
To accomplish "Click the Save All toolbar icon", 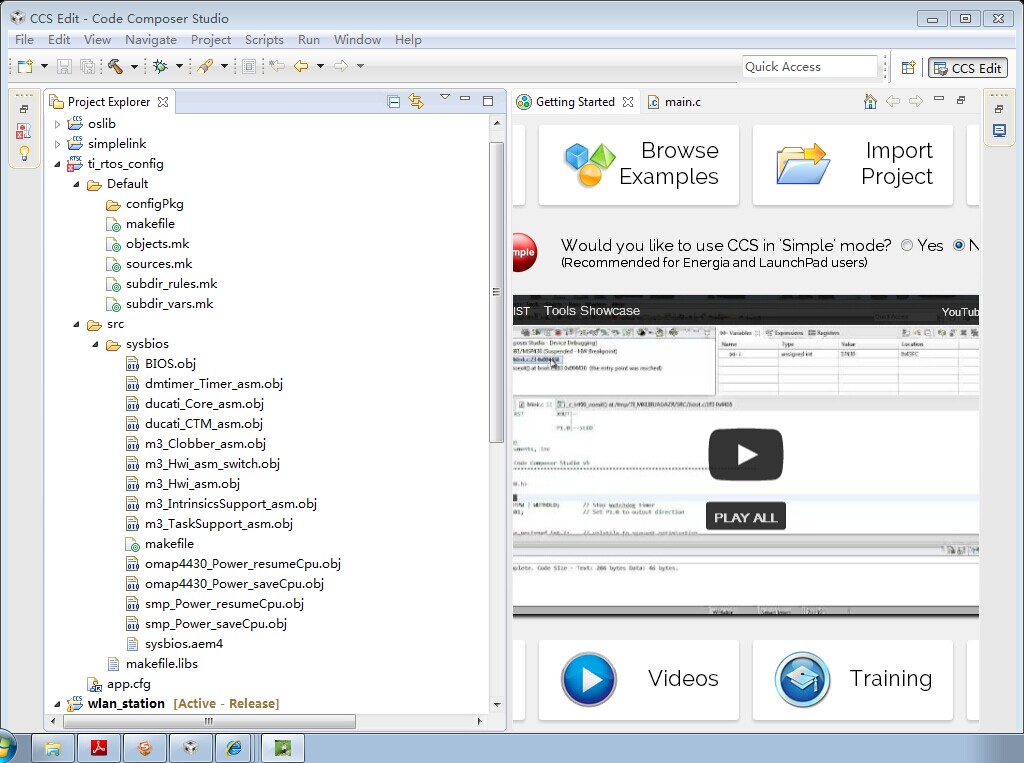I will tap(87, 66).
